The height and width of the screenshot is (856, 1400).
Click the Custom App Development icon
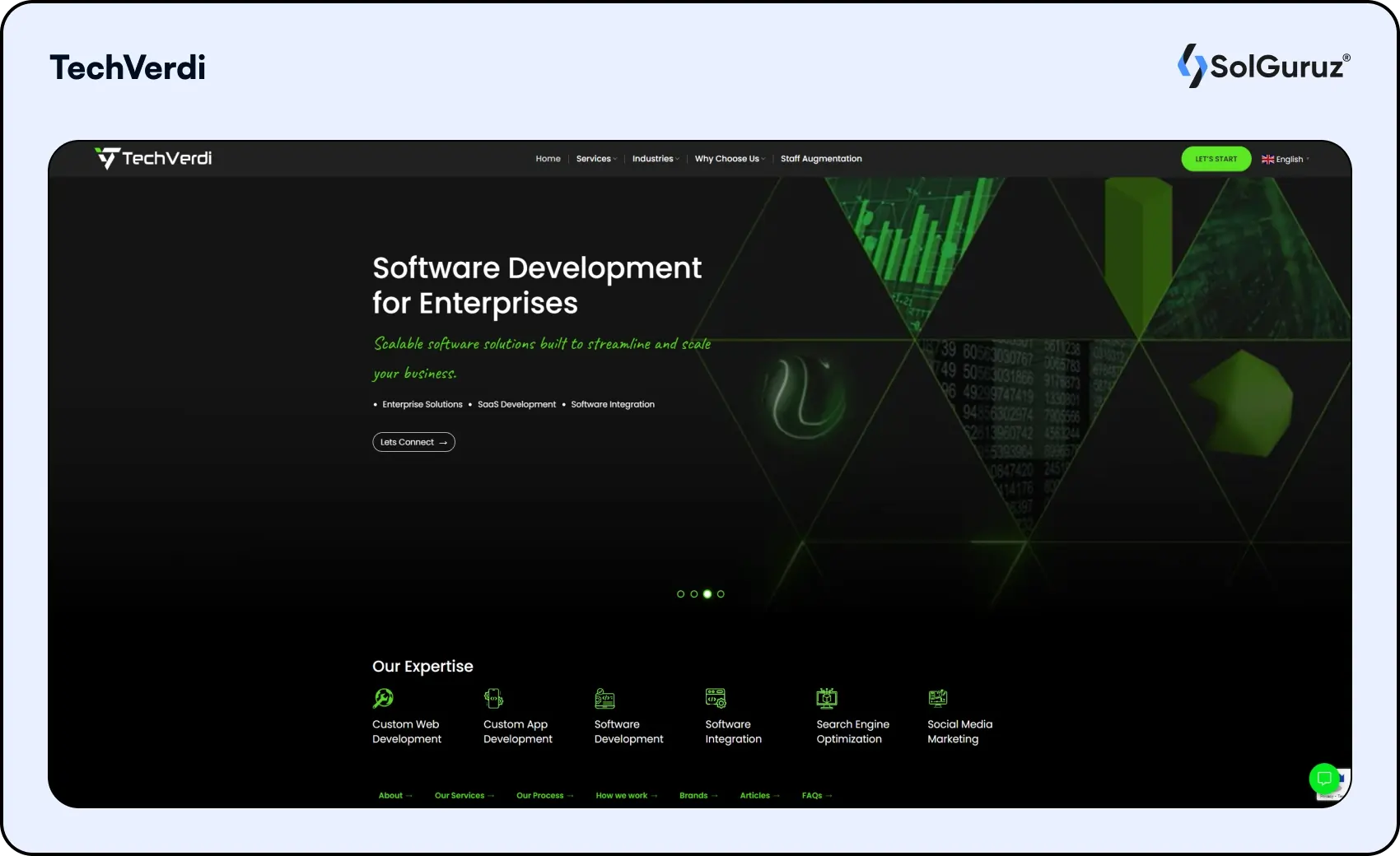click(493, 698)
